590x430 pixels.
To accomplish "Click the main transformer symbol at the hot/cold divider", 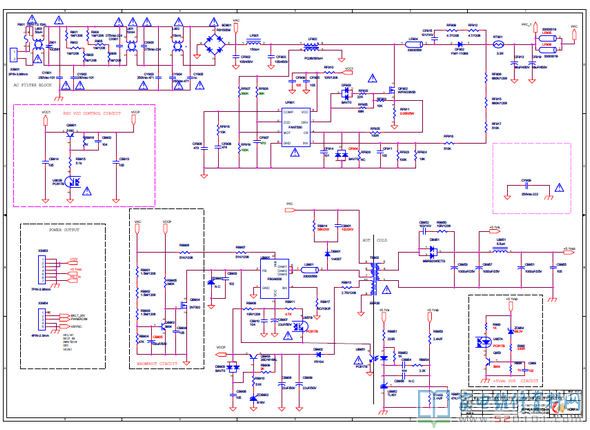I will point(374,279).
